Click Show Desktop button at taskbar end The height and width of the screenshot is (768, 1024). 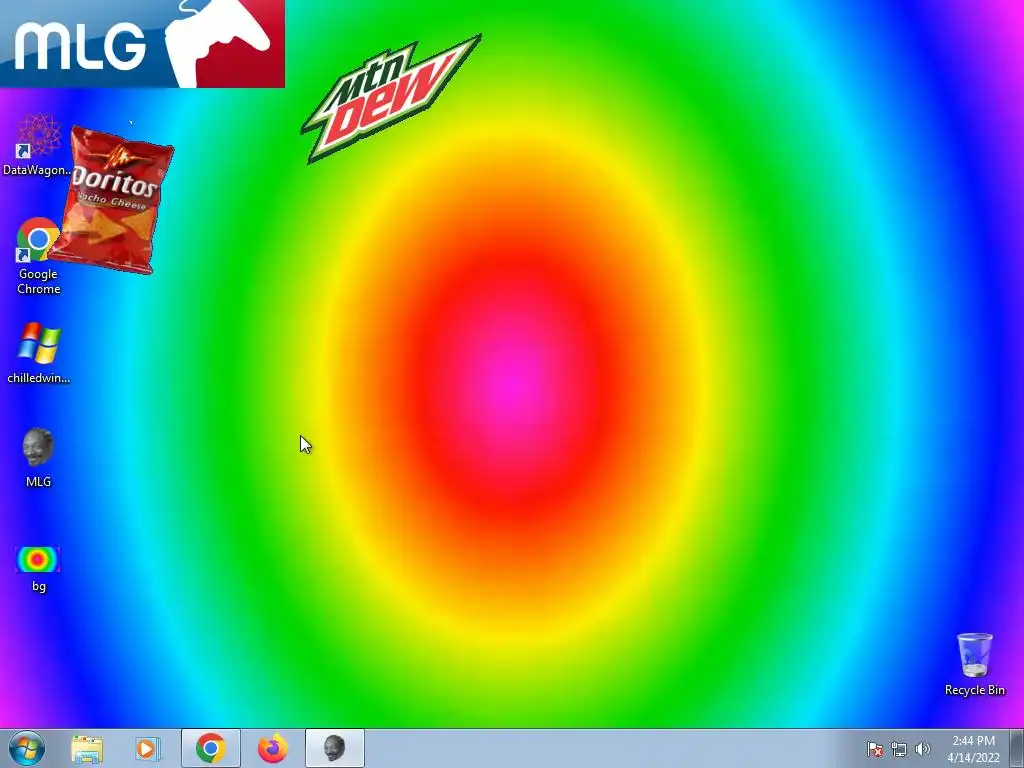1017,748
